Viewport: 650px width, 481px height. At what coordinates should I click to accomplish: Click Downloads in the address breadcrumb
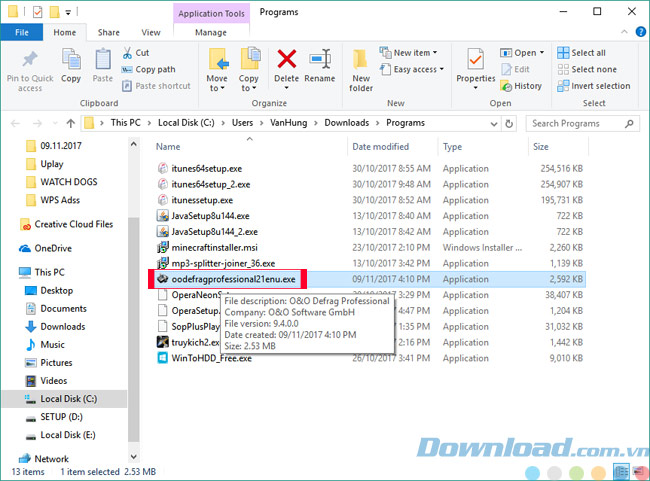(347, 123)
